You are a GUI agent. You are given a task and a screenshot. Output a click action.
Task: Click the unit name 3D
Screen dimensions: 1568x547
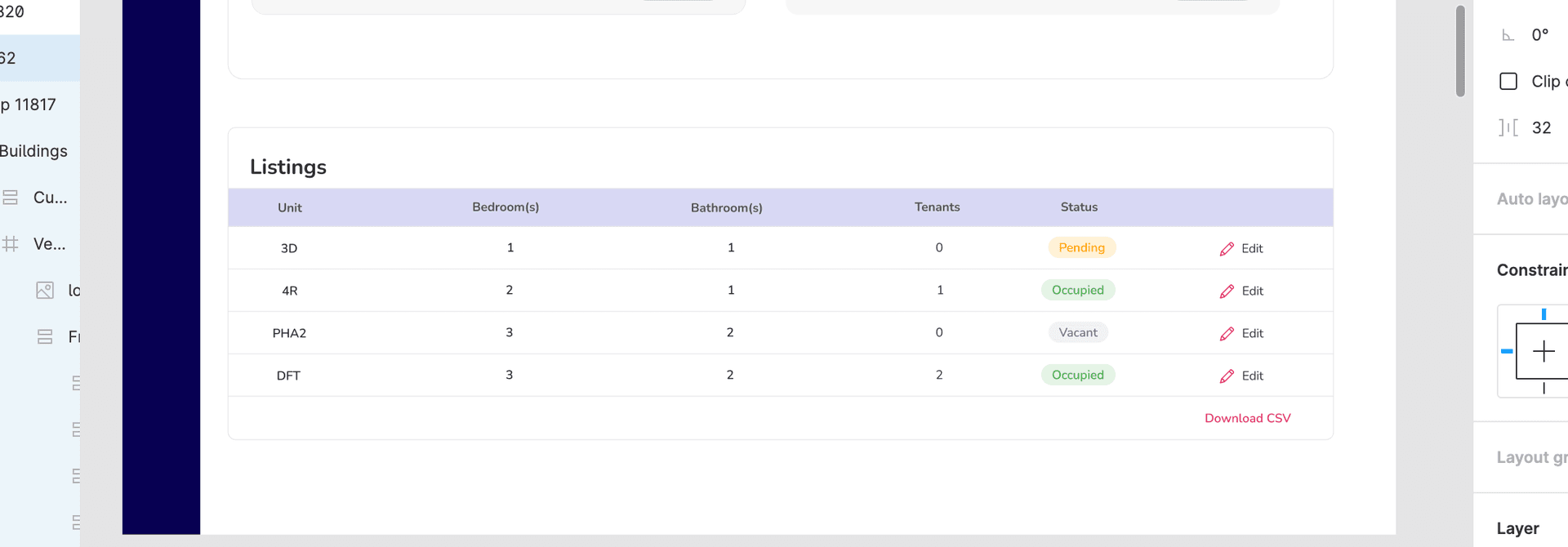tap(289, 248)
